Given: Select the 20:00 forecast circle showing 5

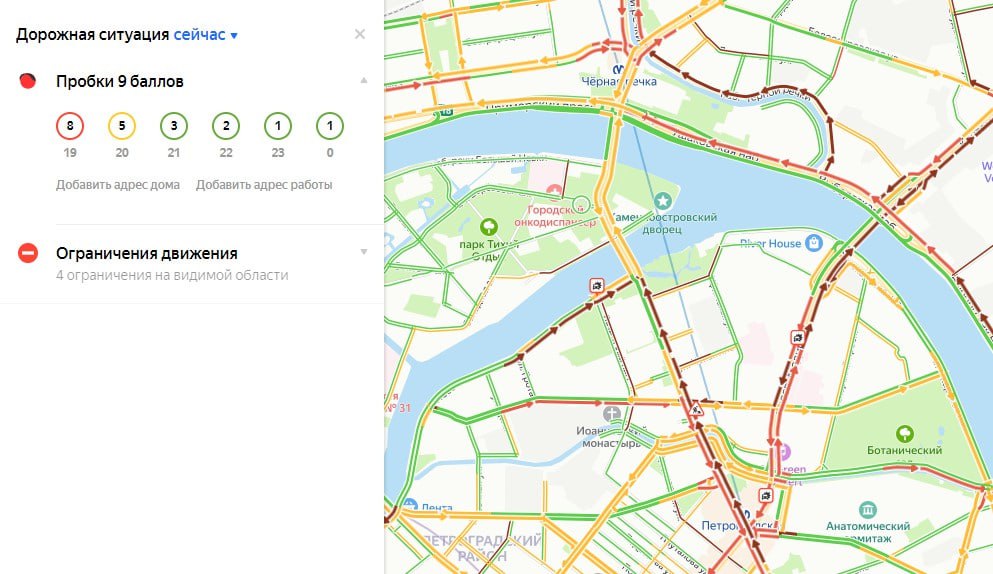Looking at the screenshot, I should pyautogui.click(x=122, y=127).
